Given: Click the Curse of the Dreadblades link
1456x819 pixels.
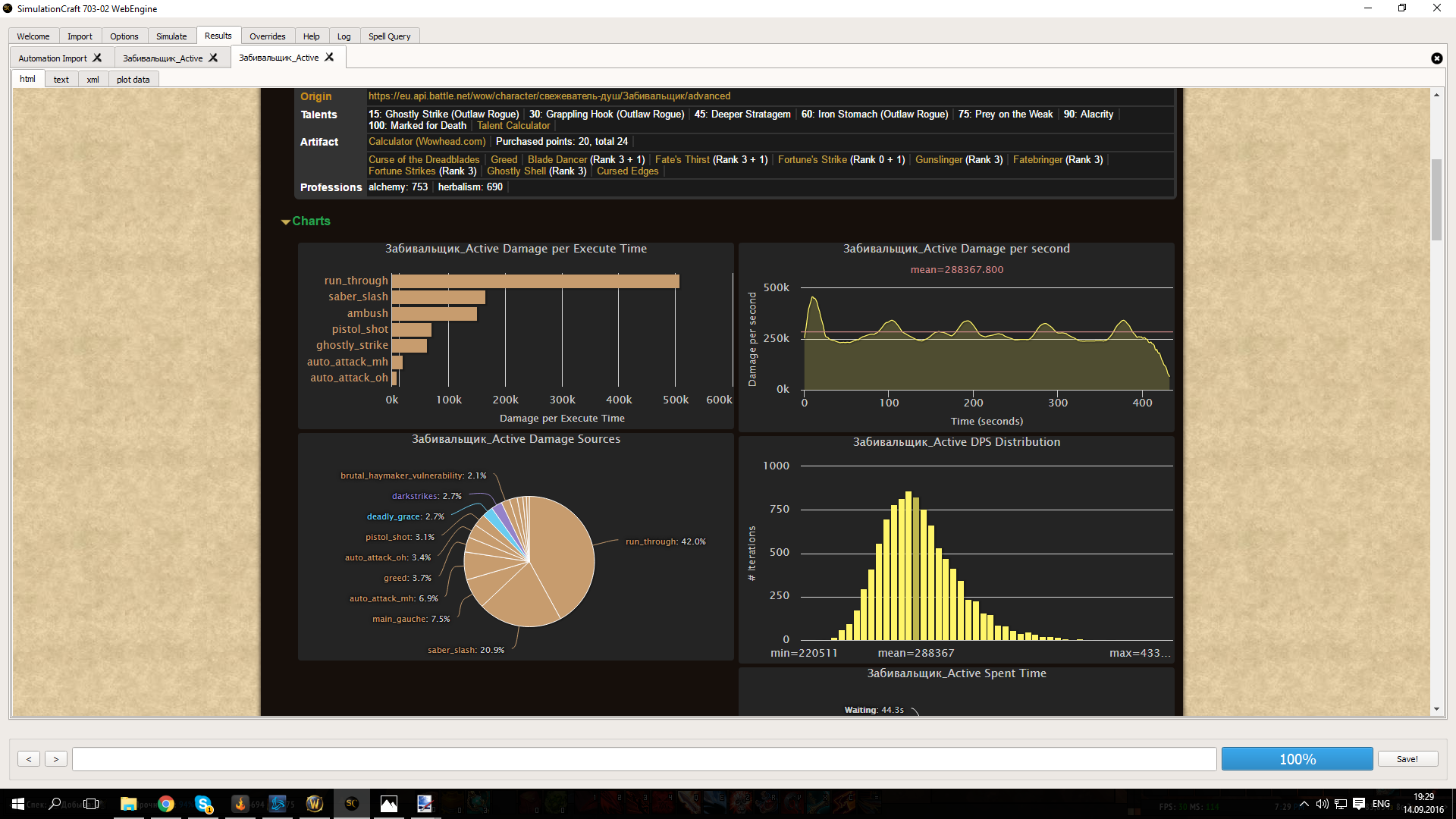Looking at the screenshot, I should [x=424, y=160].
